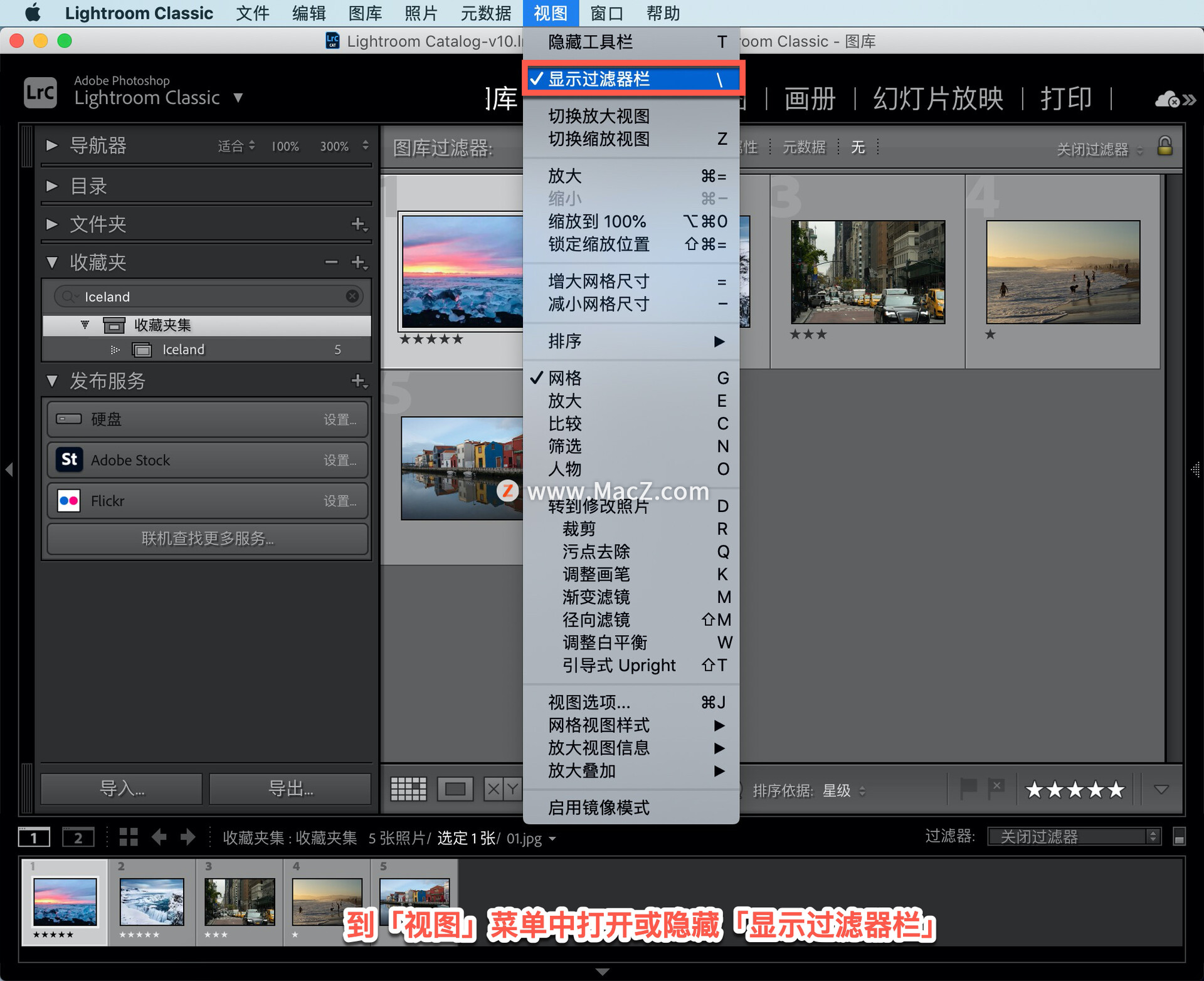This screenshot has height=981, width=1204.
Task: Toggle filmstrip filter switch icon
Action: pos(1179,837)
